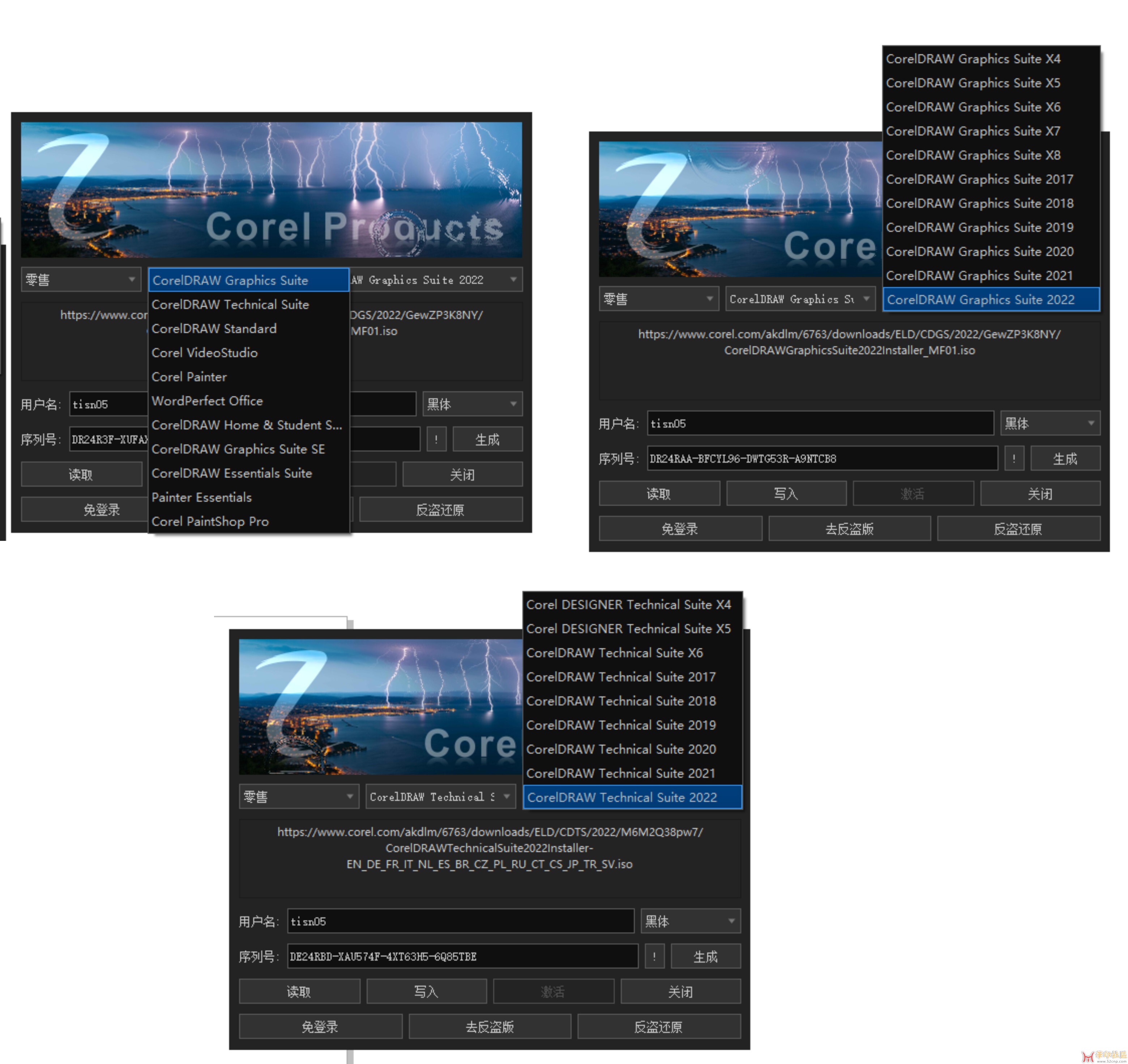
Task: Select CorelDRAW Home & Student Suite entry
Action: (248, 425)
